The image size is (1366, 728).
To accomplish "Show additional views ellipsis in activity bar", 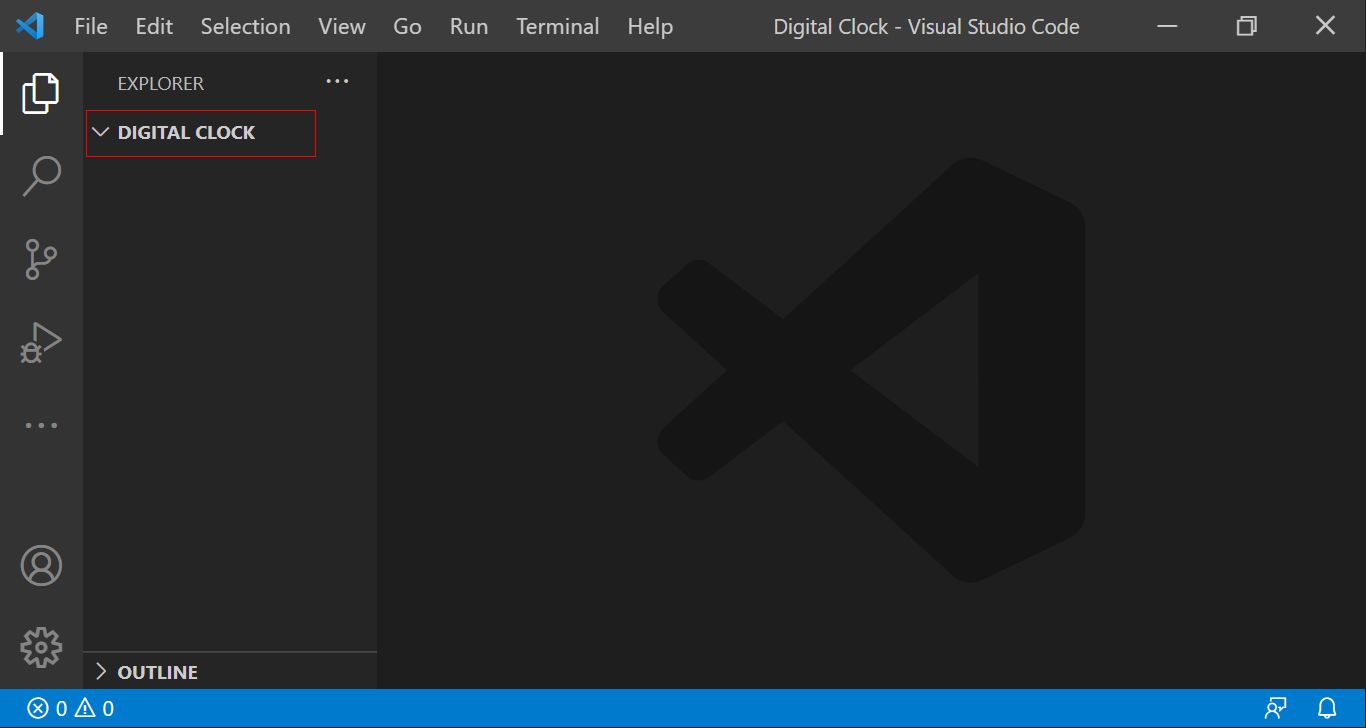I will tap(41, 425).
